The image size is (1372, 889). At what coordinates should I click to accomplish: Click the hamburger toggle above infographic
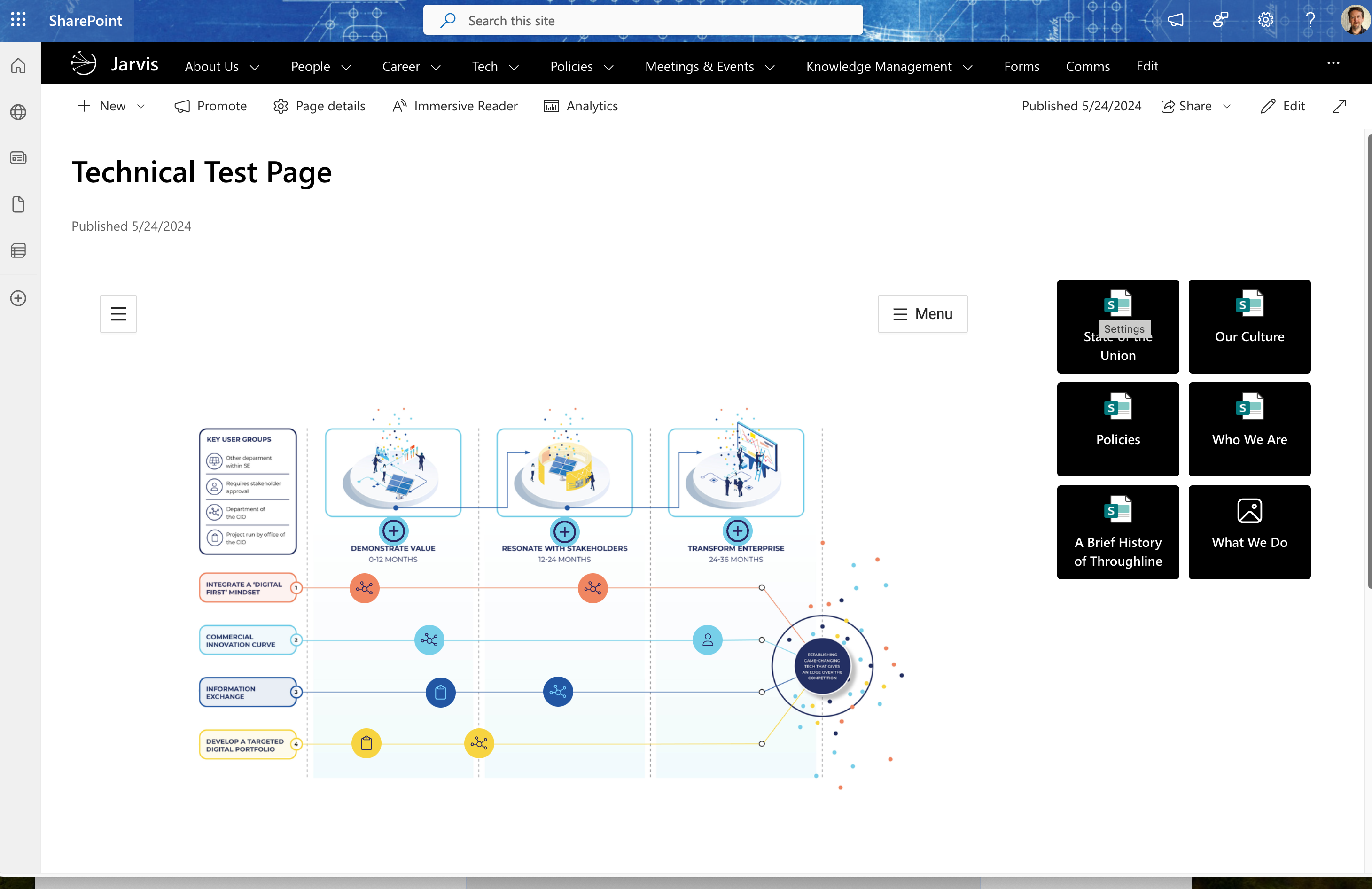[118, 313]
